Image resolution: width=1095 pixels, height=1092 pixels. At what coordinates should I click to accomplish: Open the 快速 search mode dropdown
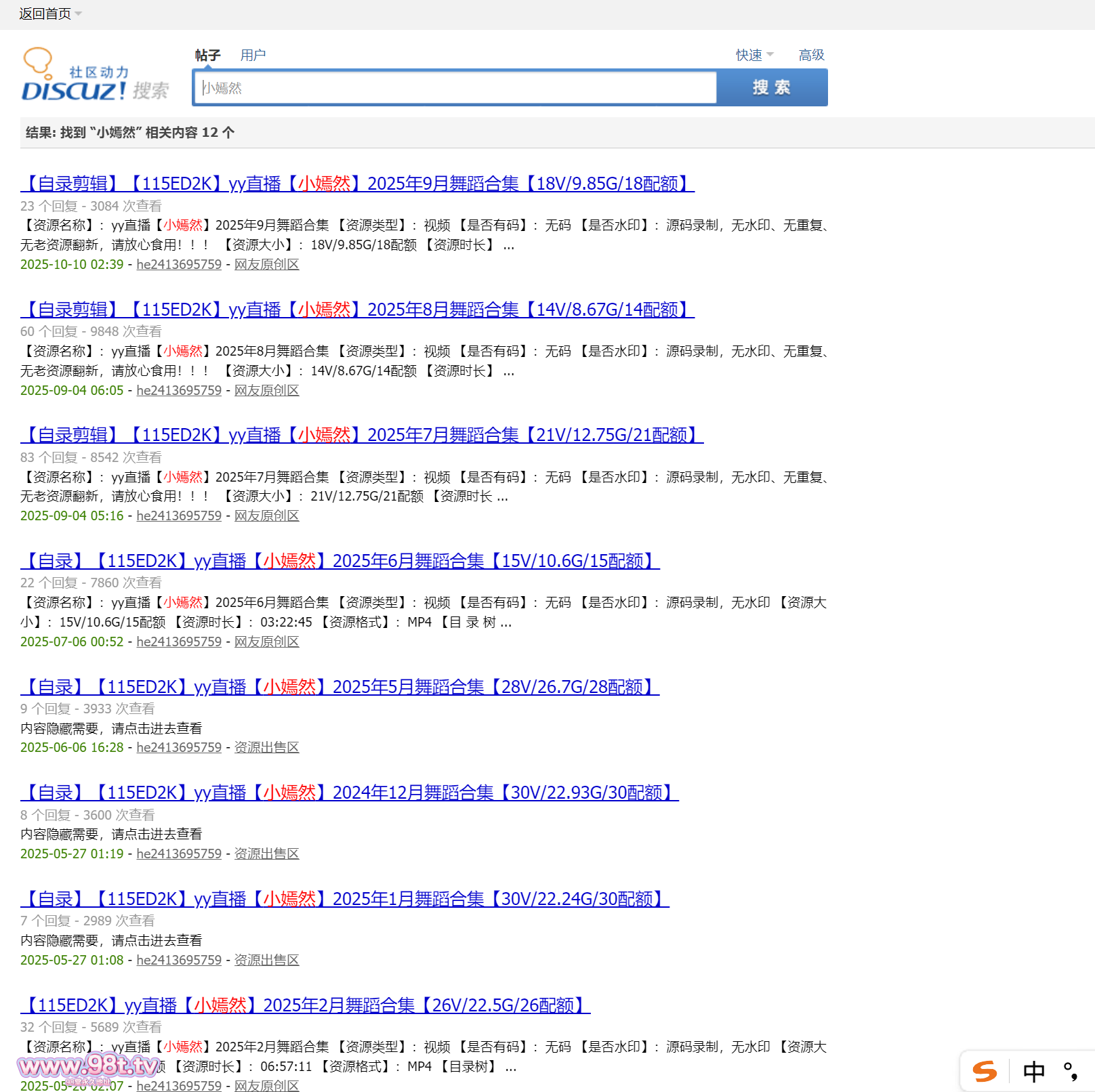click(x=754, y=55)
